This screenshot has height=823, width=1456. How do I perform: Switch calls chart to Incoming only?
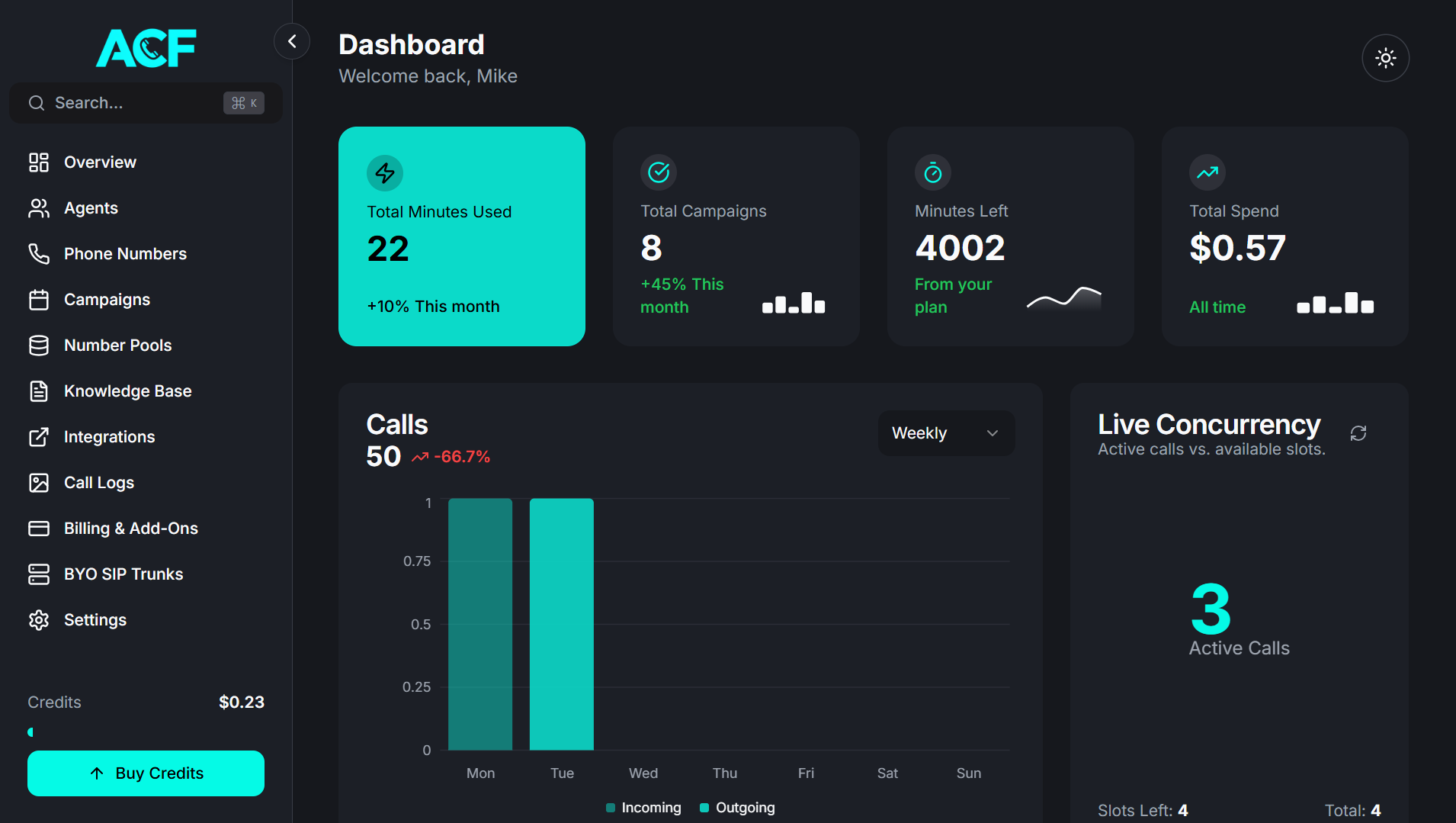click(643, 807)
